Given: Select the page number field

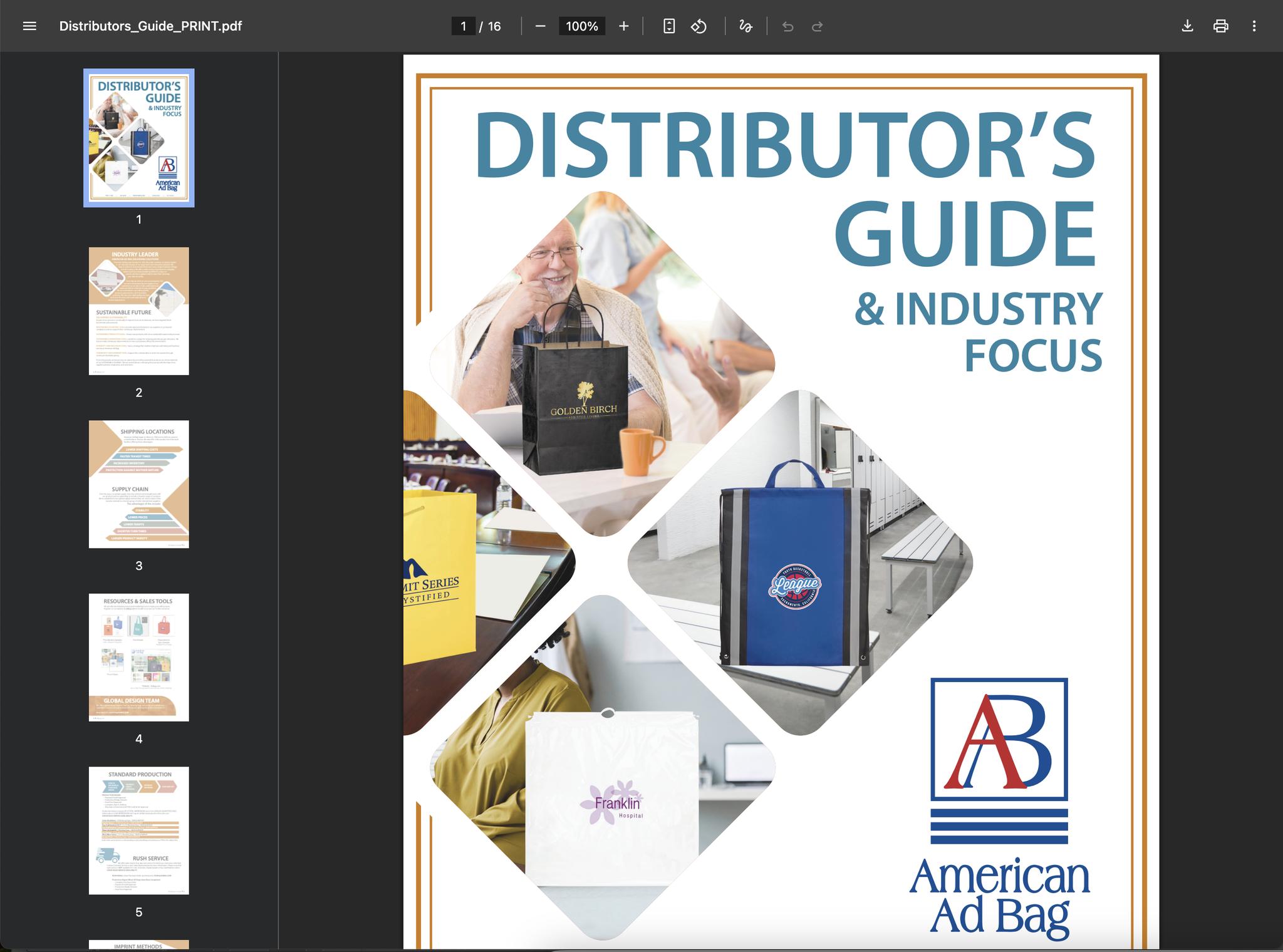Looking at the screenshot, I should tap(464, 26).
